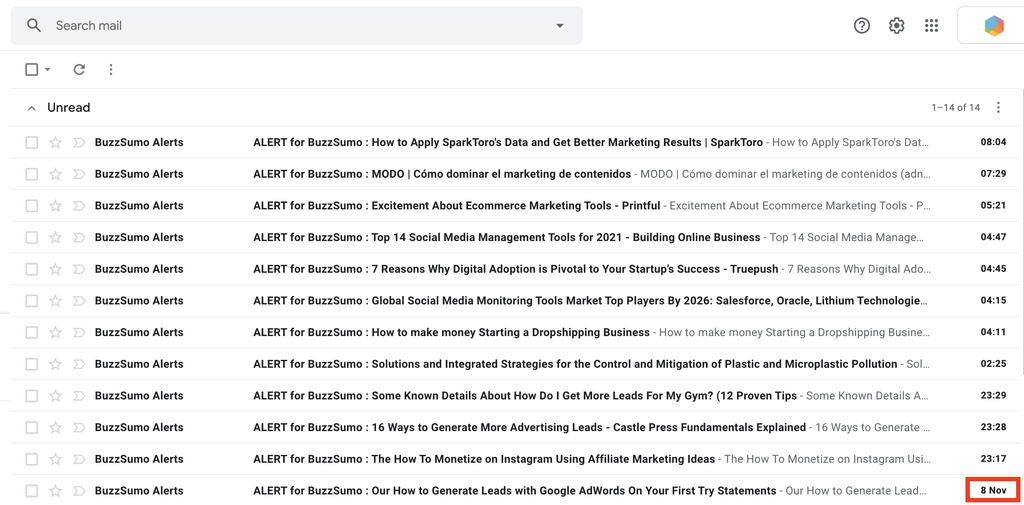Collapse the Unread section
The width and height of the screenshot is (1024, 505).
(x=32, y=108)
